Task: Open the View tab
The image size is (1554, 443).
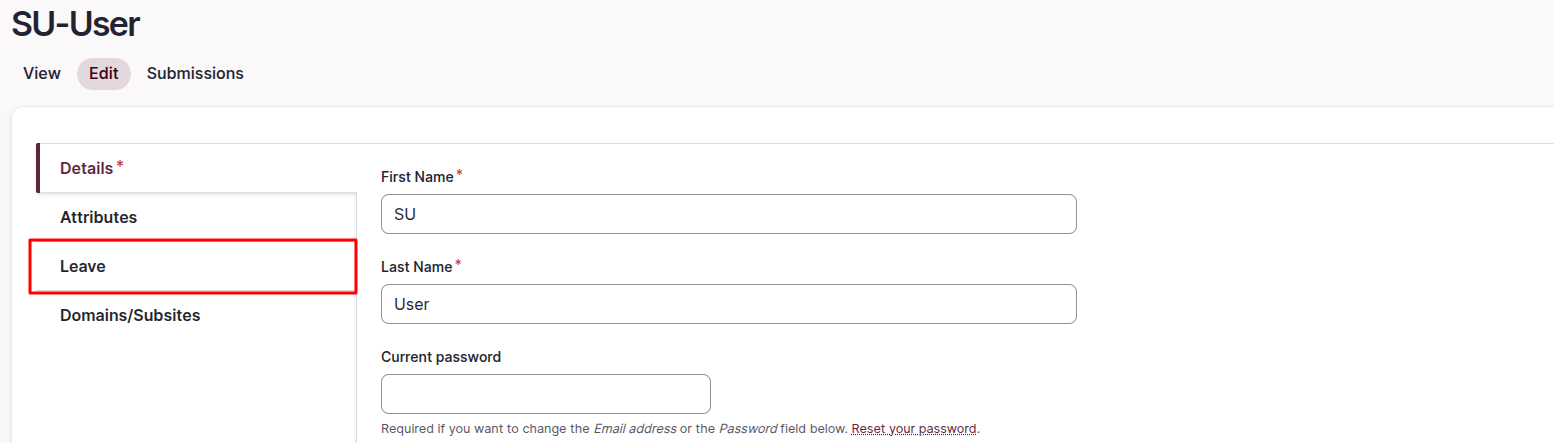Action: click(x=42, y=73)
